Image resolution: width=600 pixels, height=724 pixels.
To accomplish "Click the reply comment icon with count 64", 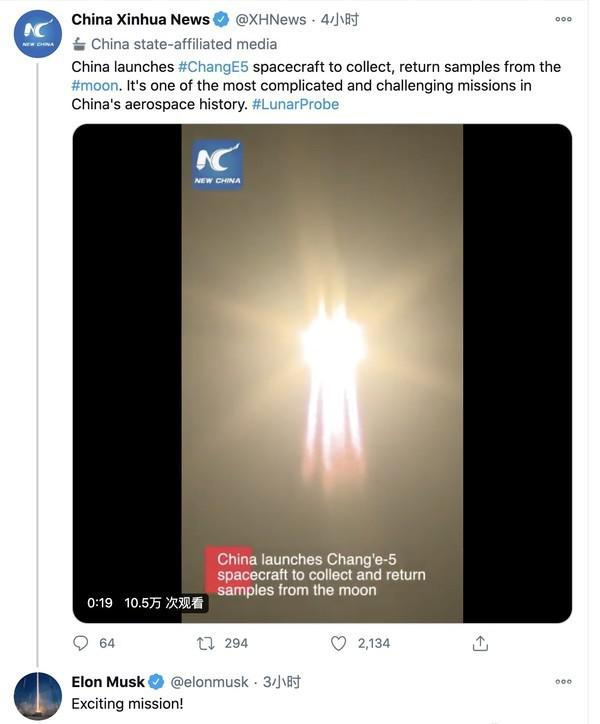I will (x=82, y=643).
